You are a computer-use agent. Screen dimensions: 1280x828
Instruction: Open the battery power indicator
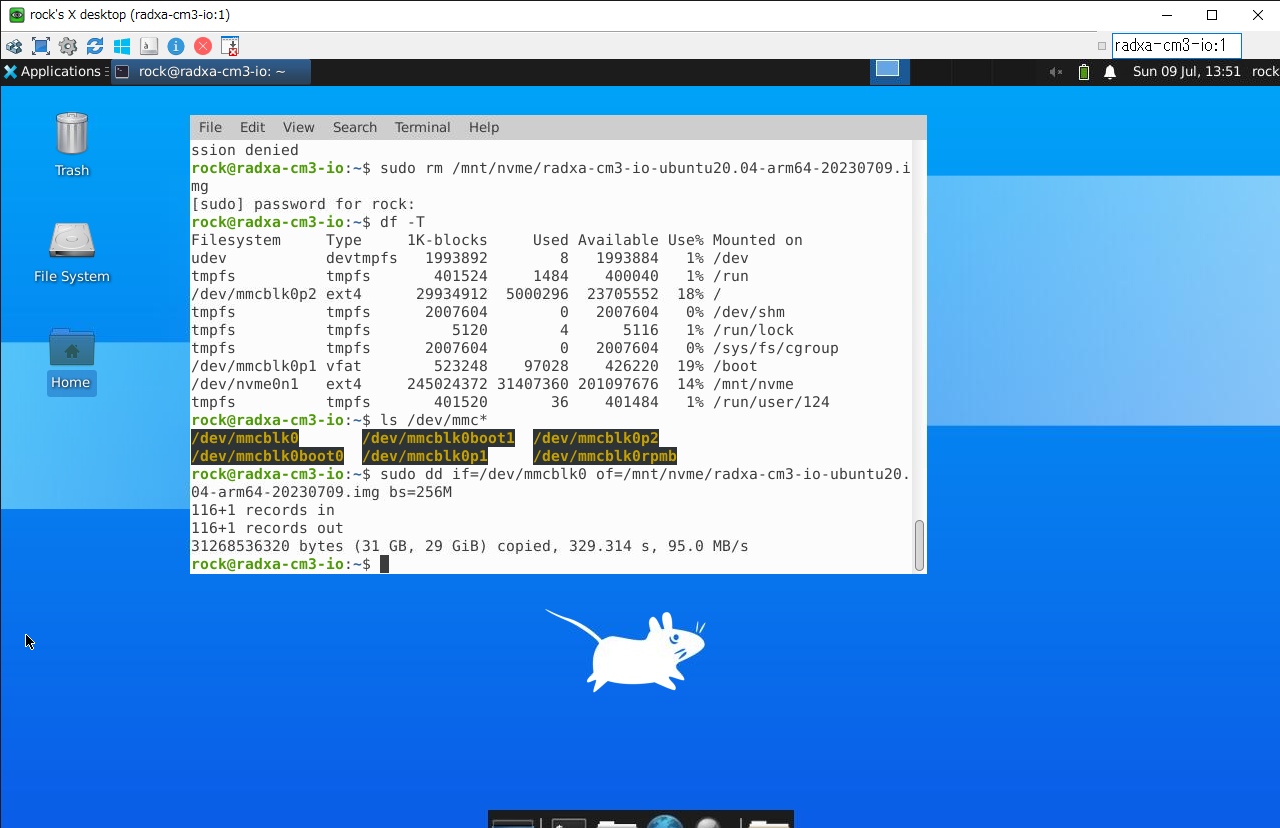pos(1084,72)
